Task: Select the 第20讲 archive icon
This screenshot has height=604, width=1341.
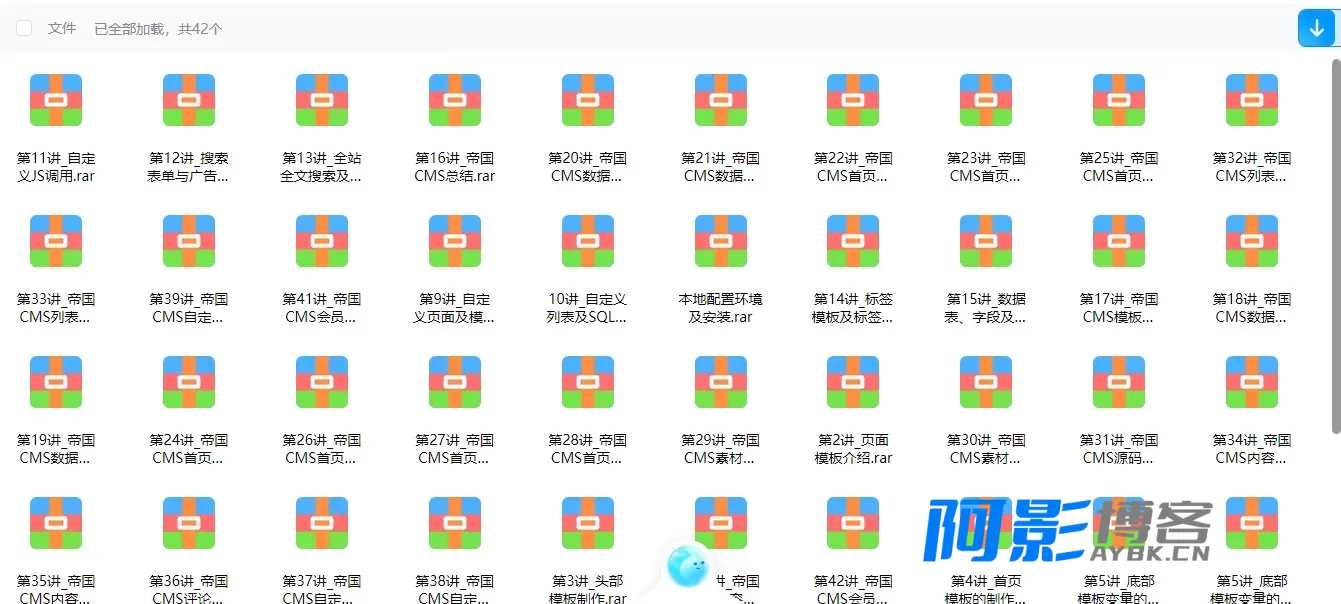Action: pos(588,100)
